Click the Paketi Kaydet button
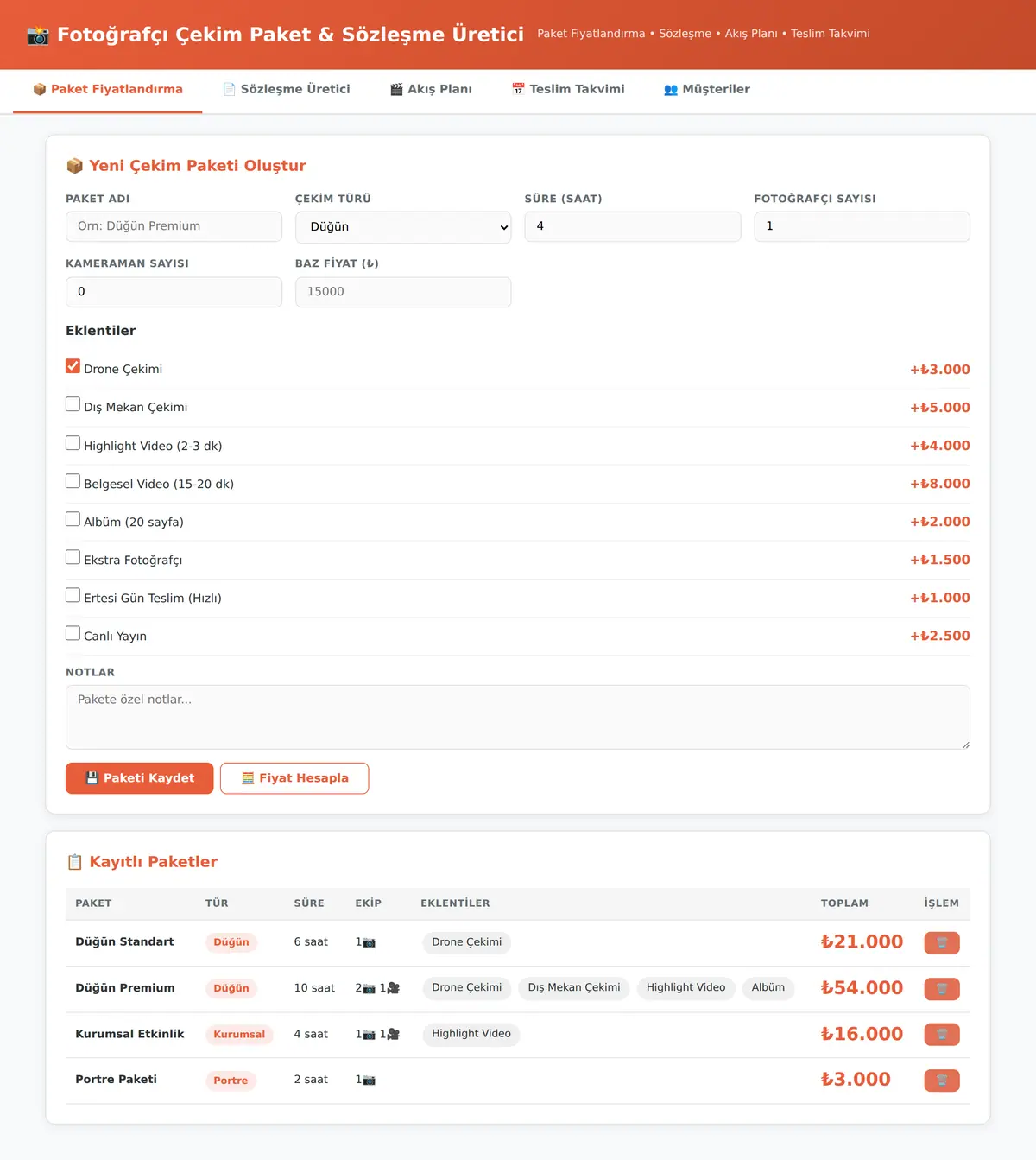 [139, 778]
